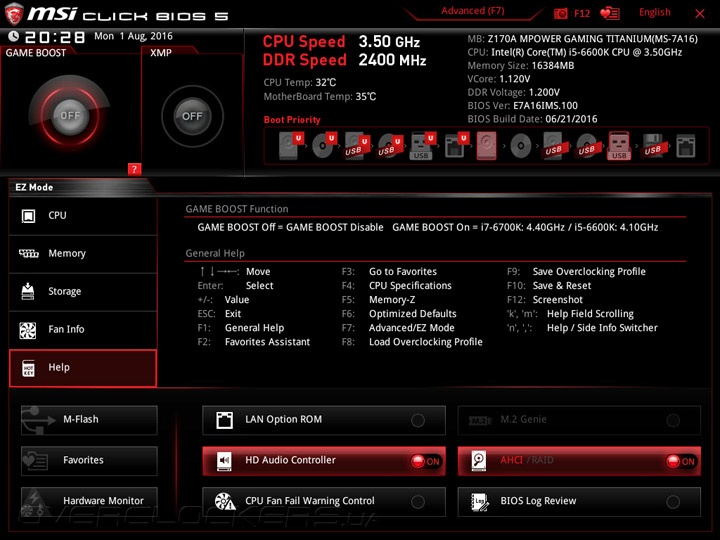Switch the AHCI / RAID toggle
Image resolution: width=720 pixels, height=540 pixels.
(x=579, y=461)
